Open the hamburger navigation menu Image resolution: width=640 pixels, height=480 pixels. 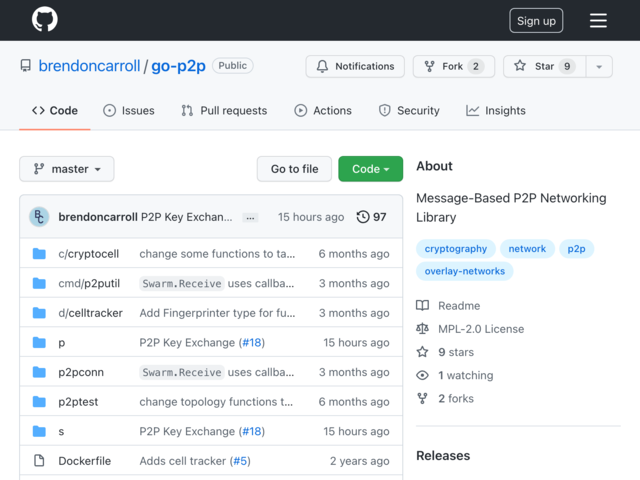point(598,20)
